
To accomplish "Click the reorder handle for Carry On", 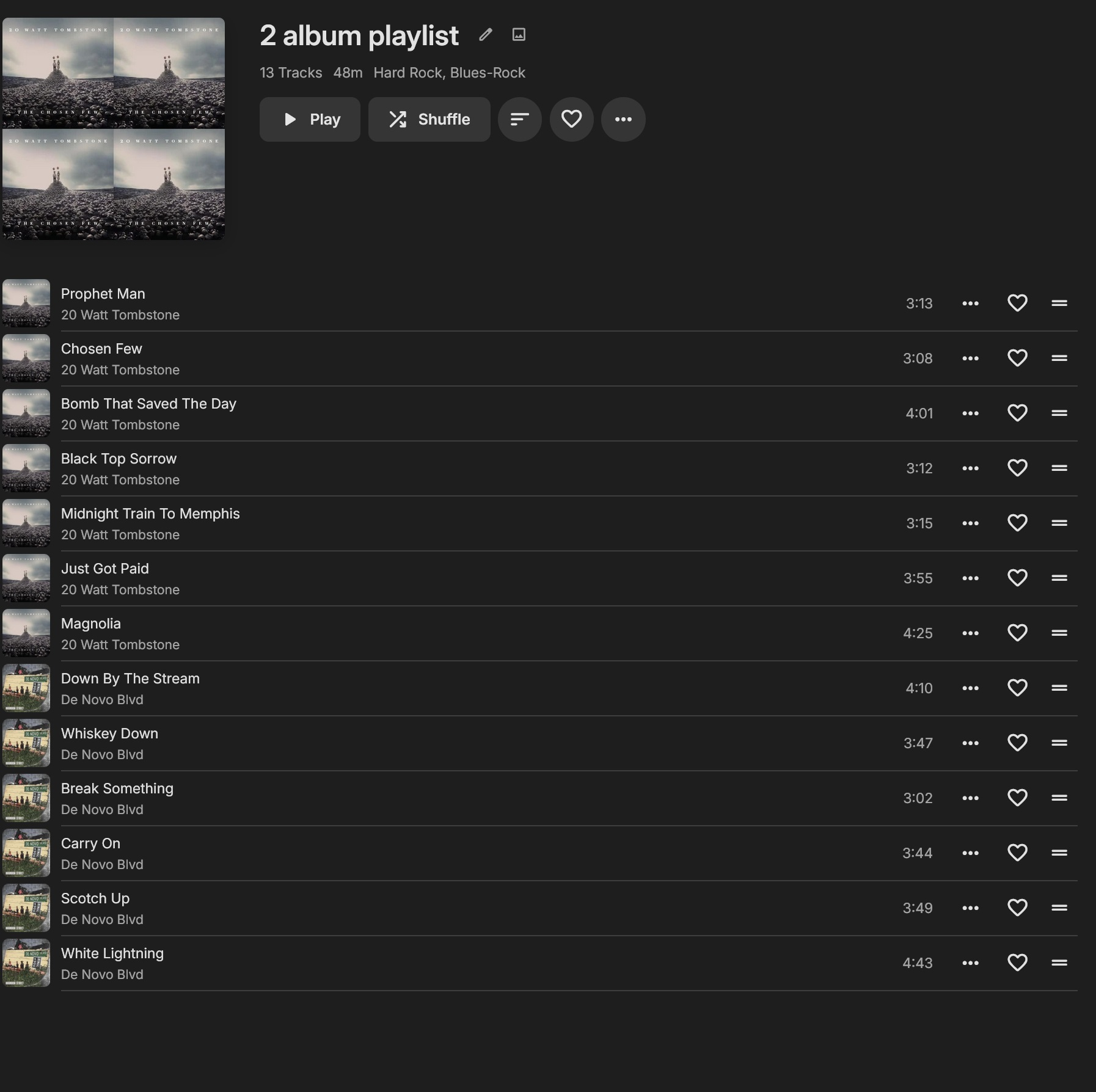I will [1059, 853].
